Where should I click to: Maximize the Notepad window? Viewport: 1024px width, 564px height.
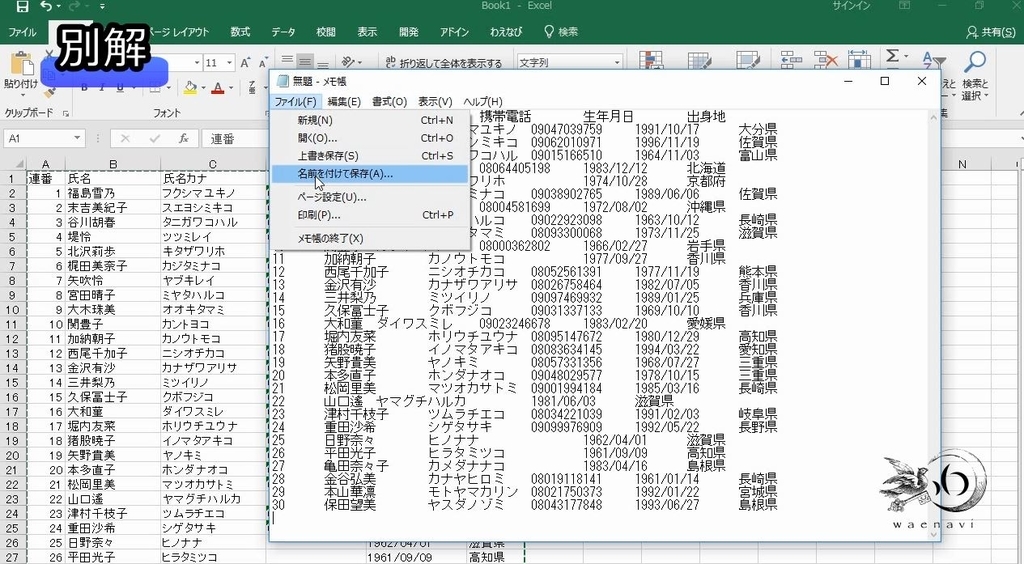(885, 81)
